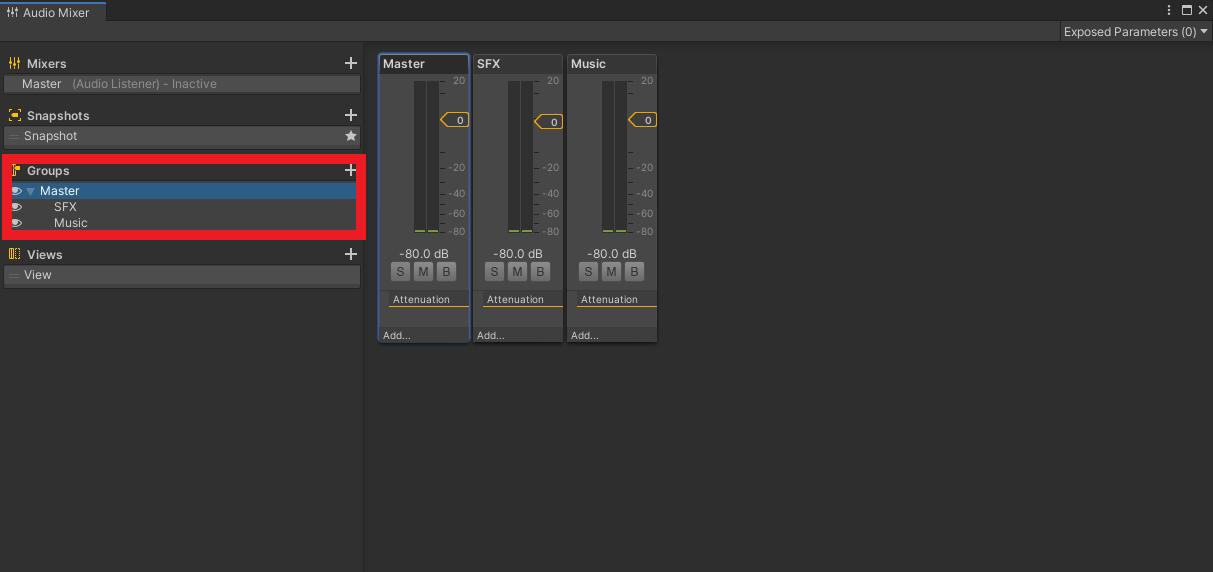Click the Views section icon
This screenshot has width=1213, height=572.
tap(15, 254)
